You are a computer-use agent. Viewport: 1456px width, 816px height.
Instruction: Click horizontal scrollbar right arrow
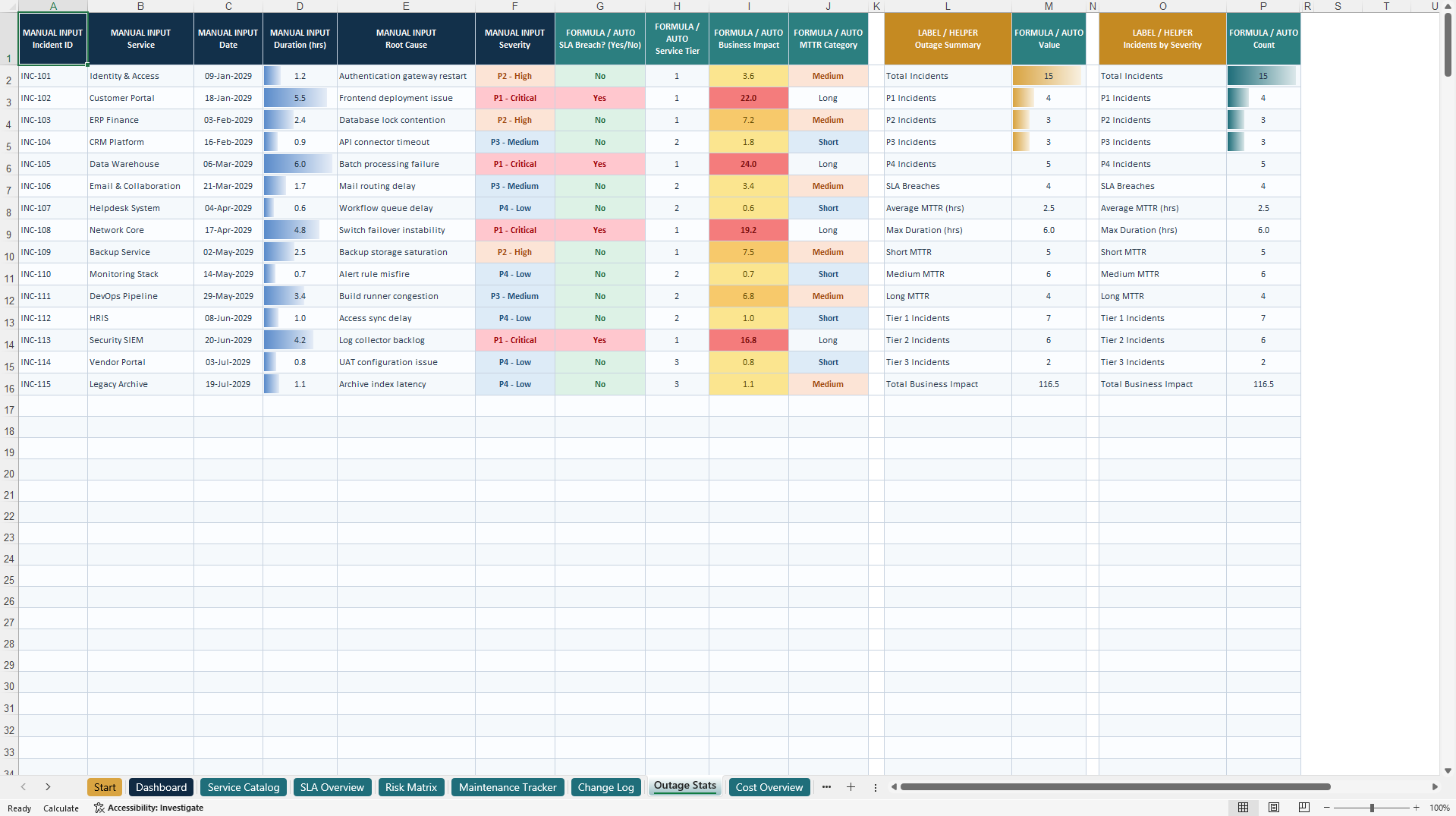pyautogui.click(x=1435, y=787)
